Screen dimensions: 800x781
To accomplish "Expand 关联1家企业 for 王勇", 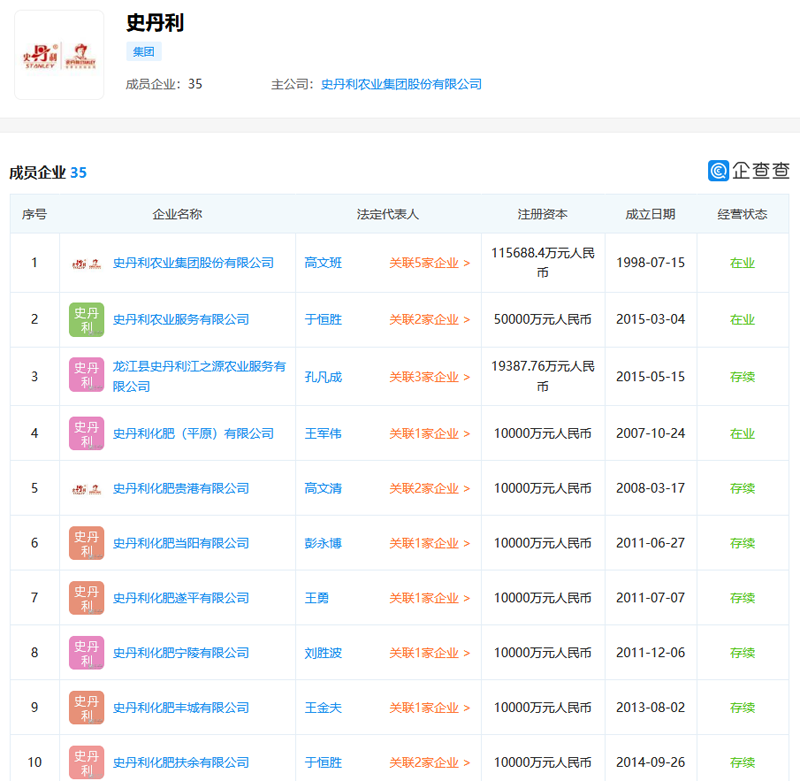I will (430, 598).
